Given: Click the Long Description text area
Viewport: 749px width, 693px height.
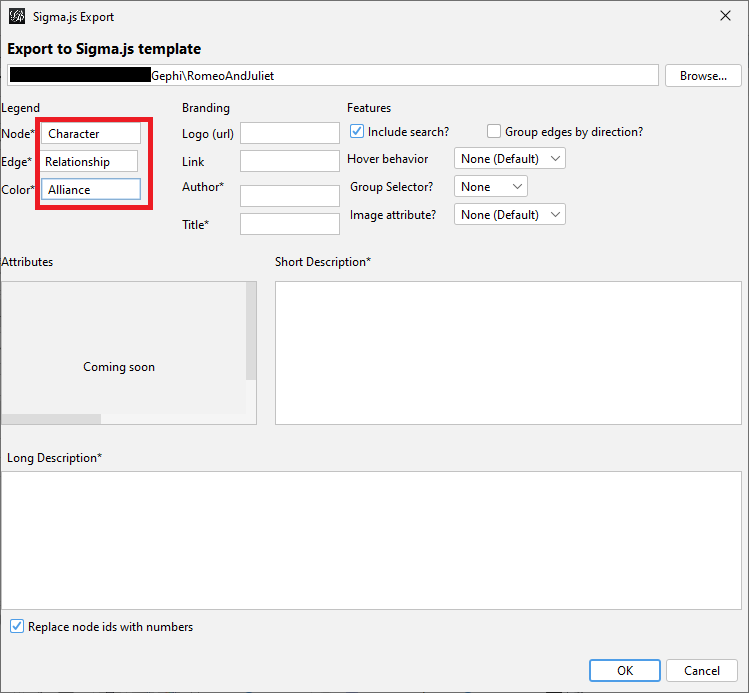Looking at the screenshot, I should (371, 540).
